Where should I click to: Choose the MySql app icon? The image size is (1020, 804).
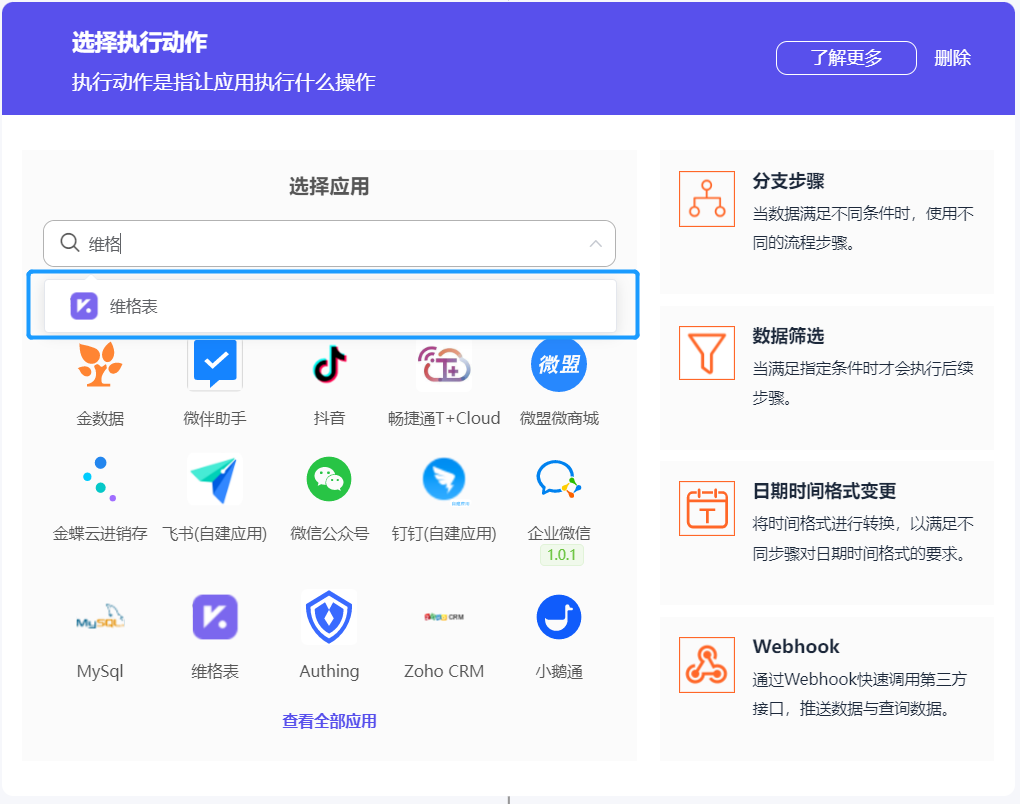pyautogui.click(x=100, y=617)
